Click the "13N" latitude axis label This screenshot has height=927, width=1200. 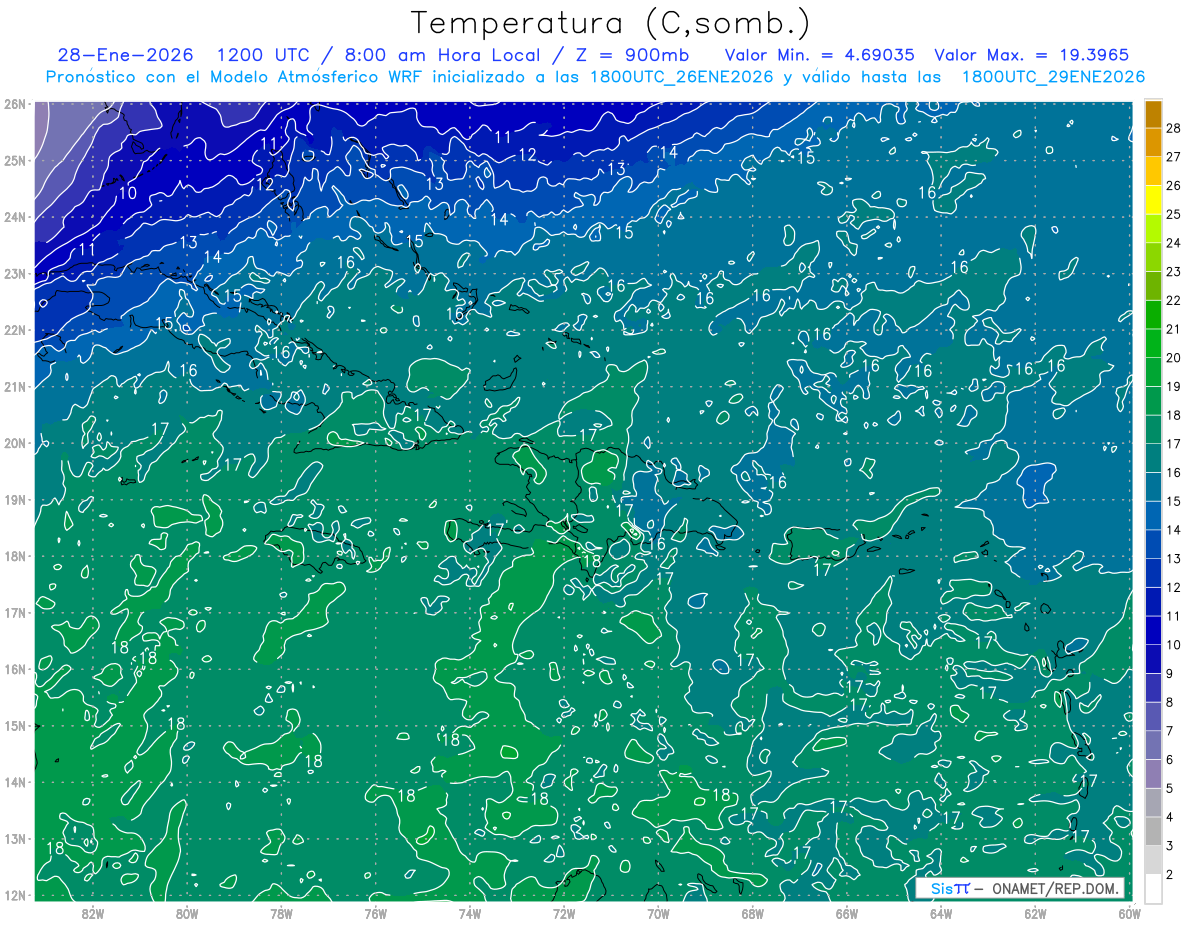coord(15,838)
